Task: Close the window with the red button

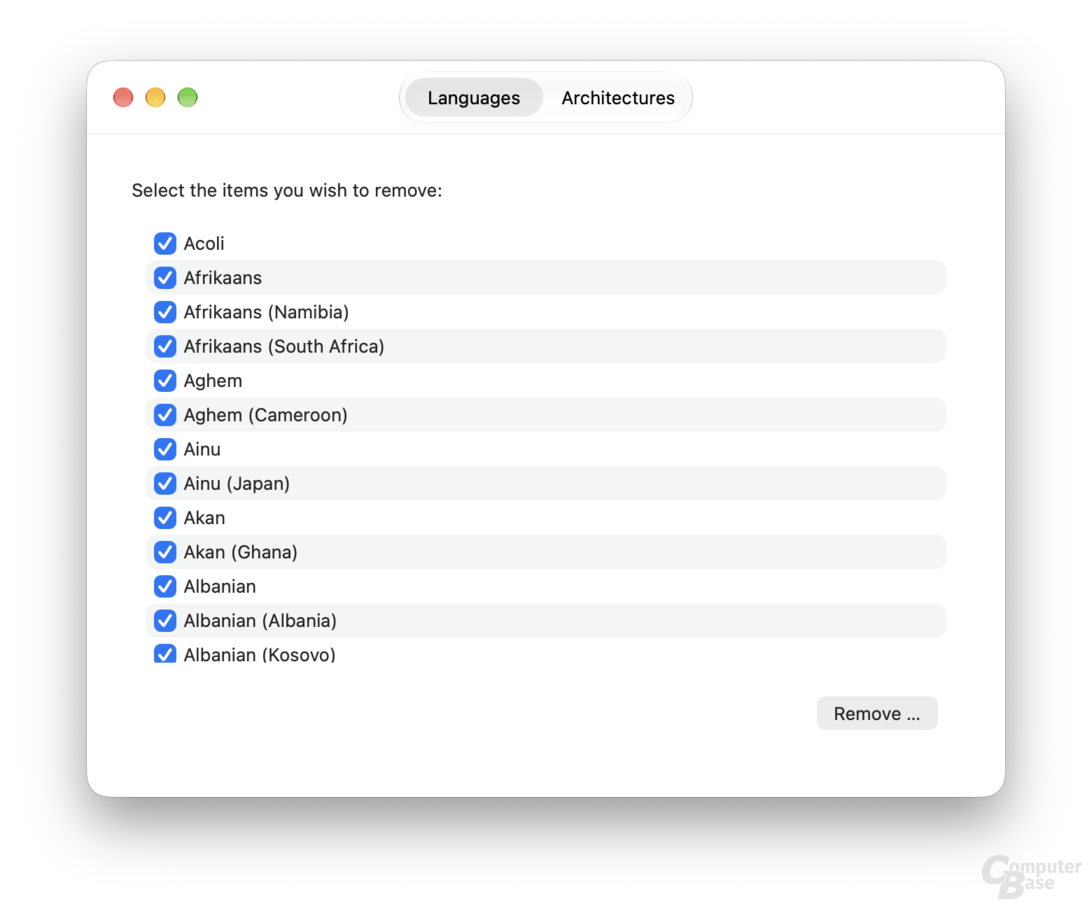Action: 123,98
